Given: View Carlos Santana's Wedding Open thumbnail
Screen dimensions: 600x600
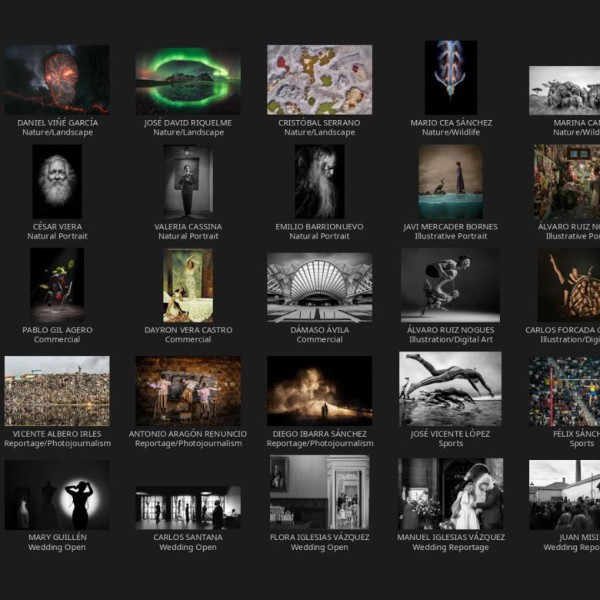Looking at the screenshot, I should pos(188,508).
